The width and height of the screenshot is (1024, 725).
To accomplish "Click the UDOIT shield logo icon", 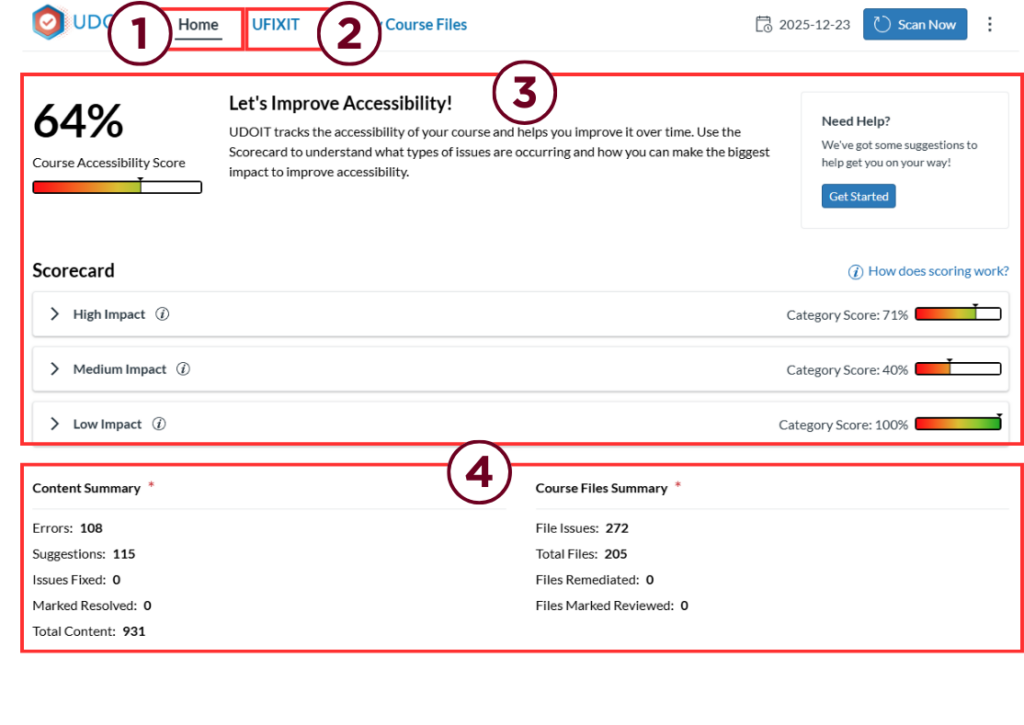I will tap(48, 21).
